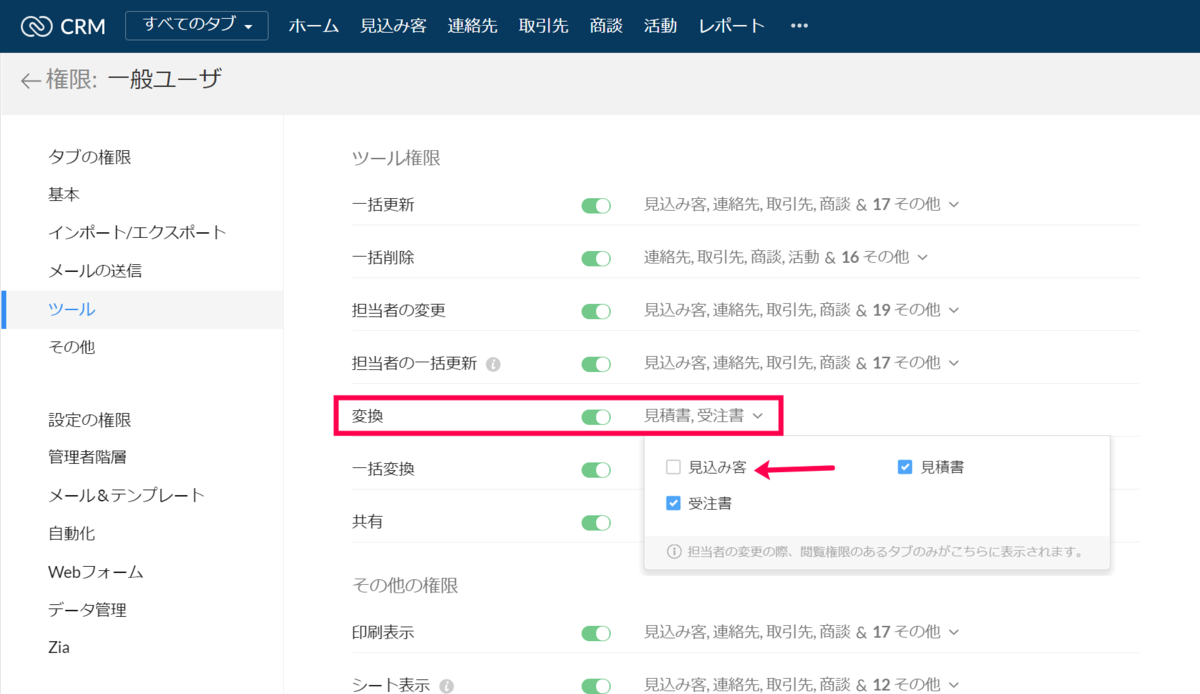The width and height of the screenshot is (1200, 694).
Task: Click the 変換 row label
Action: point(368,416)
